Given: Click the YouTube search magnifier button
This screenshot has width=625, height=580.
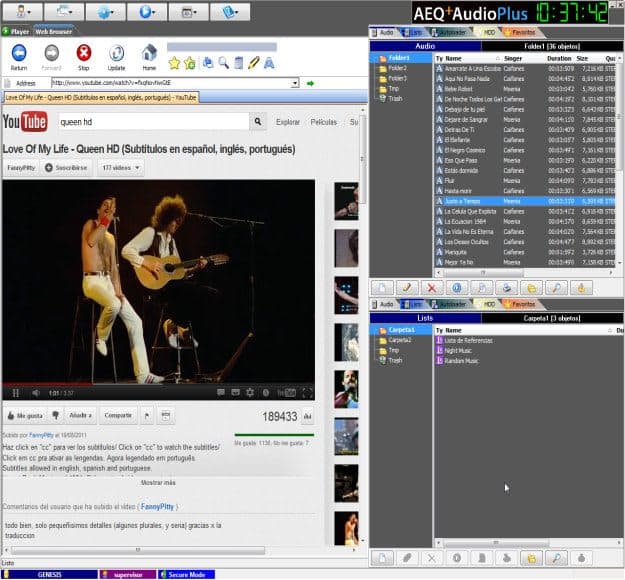Looking at the screenshot, I should 258,122.
